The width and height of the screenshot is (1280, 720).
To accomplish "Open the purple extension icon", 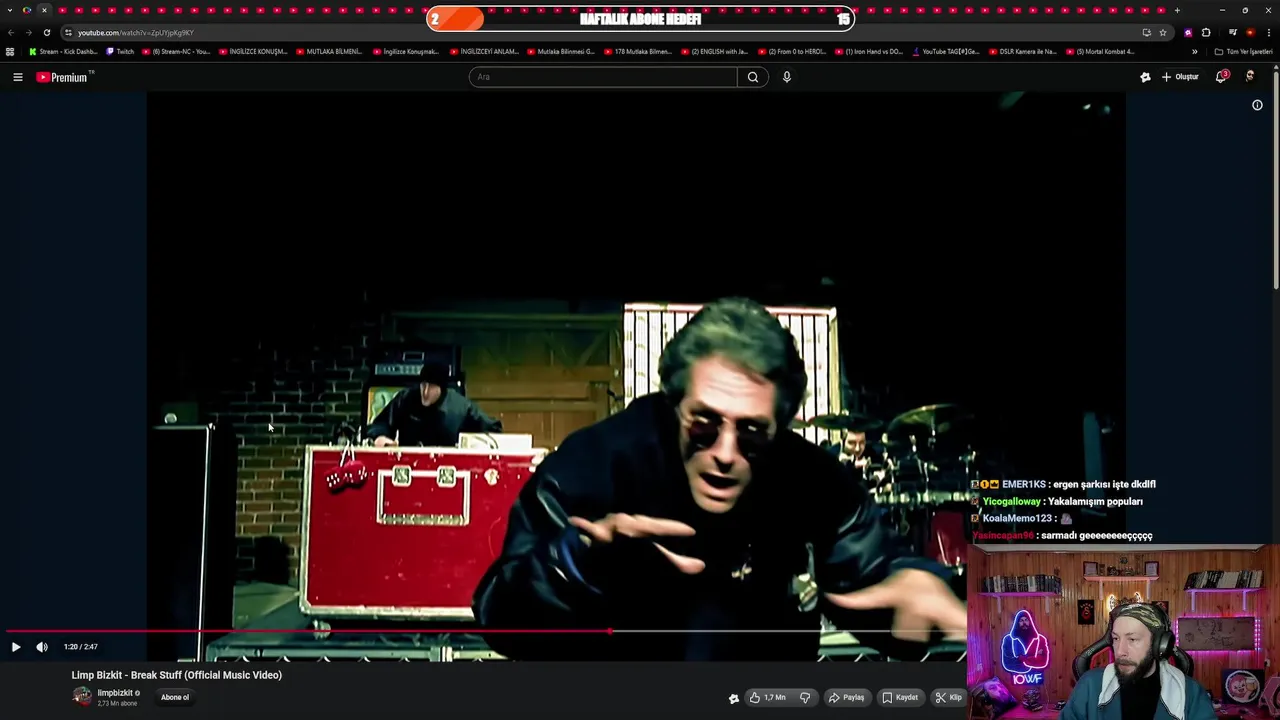I will coord(1188,33).
